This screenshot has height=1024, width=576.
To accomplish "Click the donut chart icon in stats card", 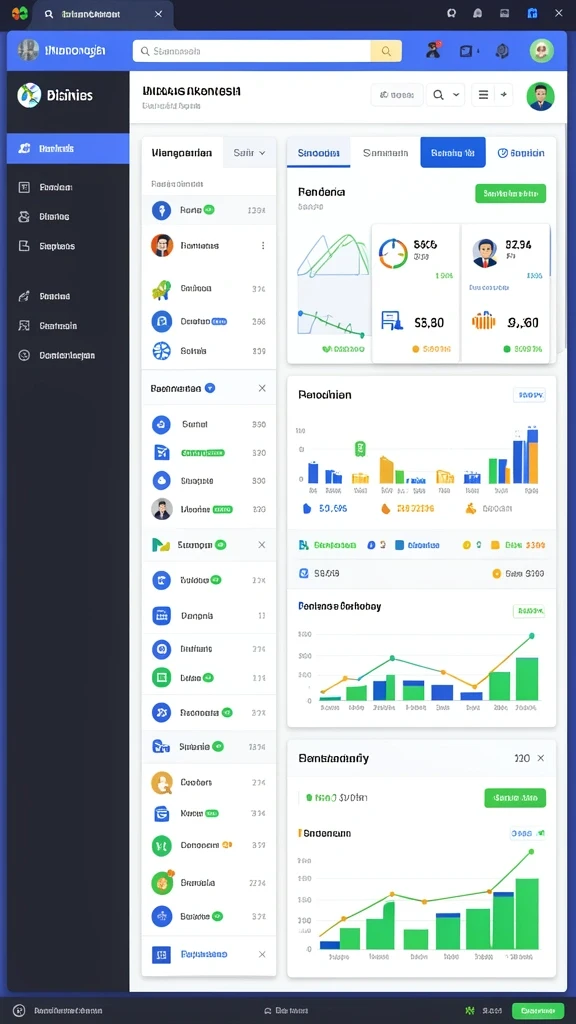I will pos(393,253).
